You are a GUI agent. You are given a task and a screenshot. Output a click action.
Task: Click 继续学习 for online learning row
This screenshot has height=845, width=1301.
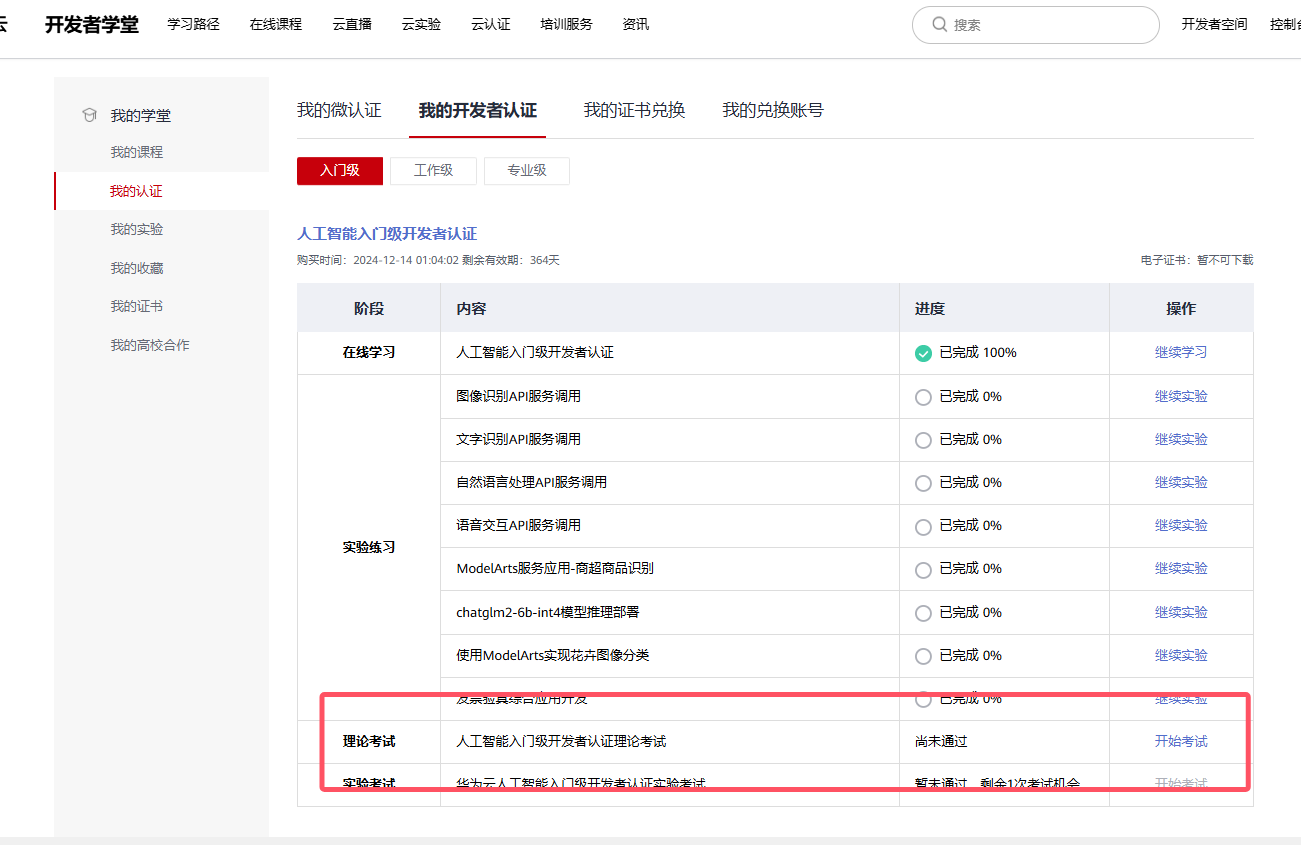tap(1181, 353)
